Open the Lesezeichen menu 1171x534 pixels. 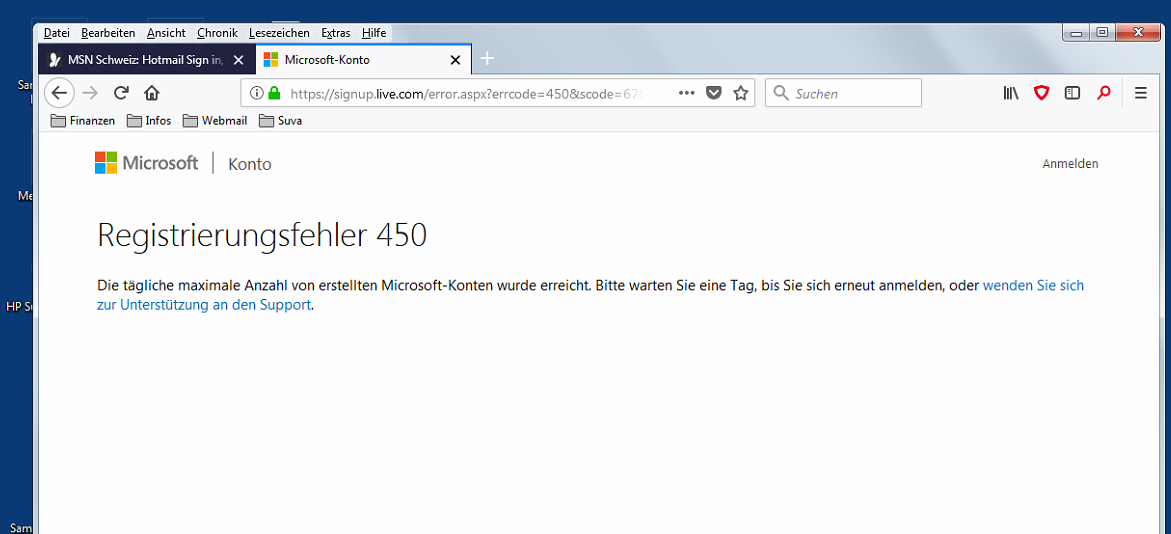click(279, 33)
